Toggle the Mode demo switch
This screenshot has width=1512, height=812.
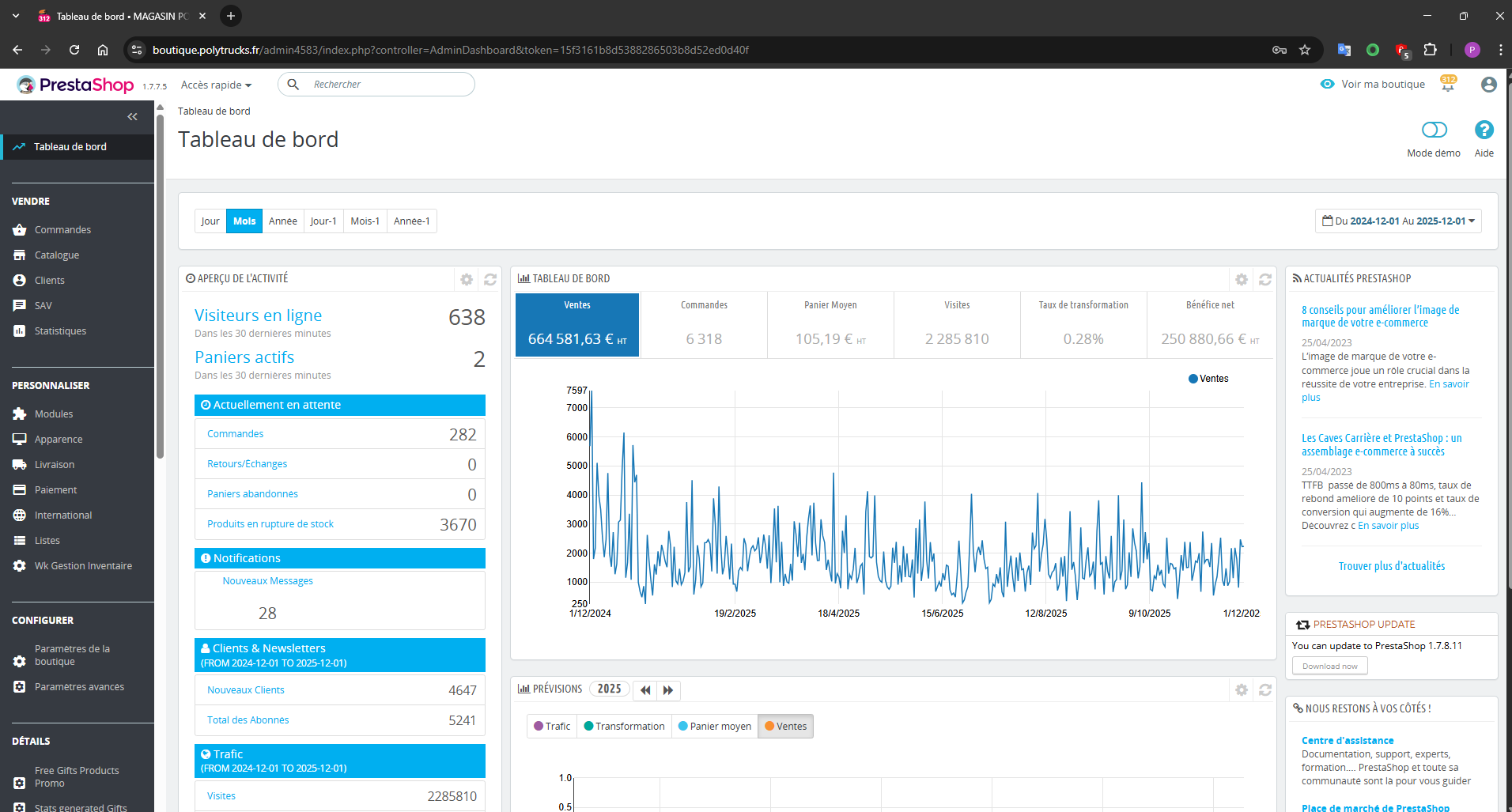coord(1434,130)
